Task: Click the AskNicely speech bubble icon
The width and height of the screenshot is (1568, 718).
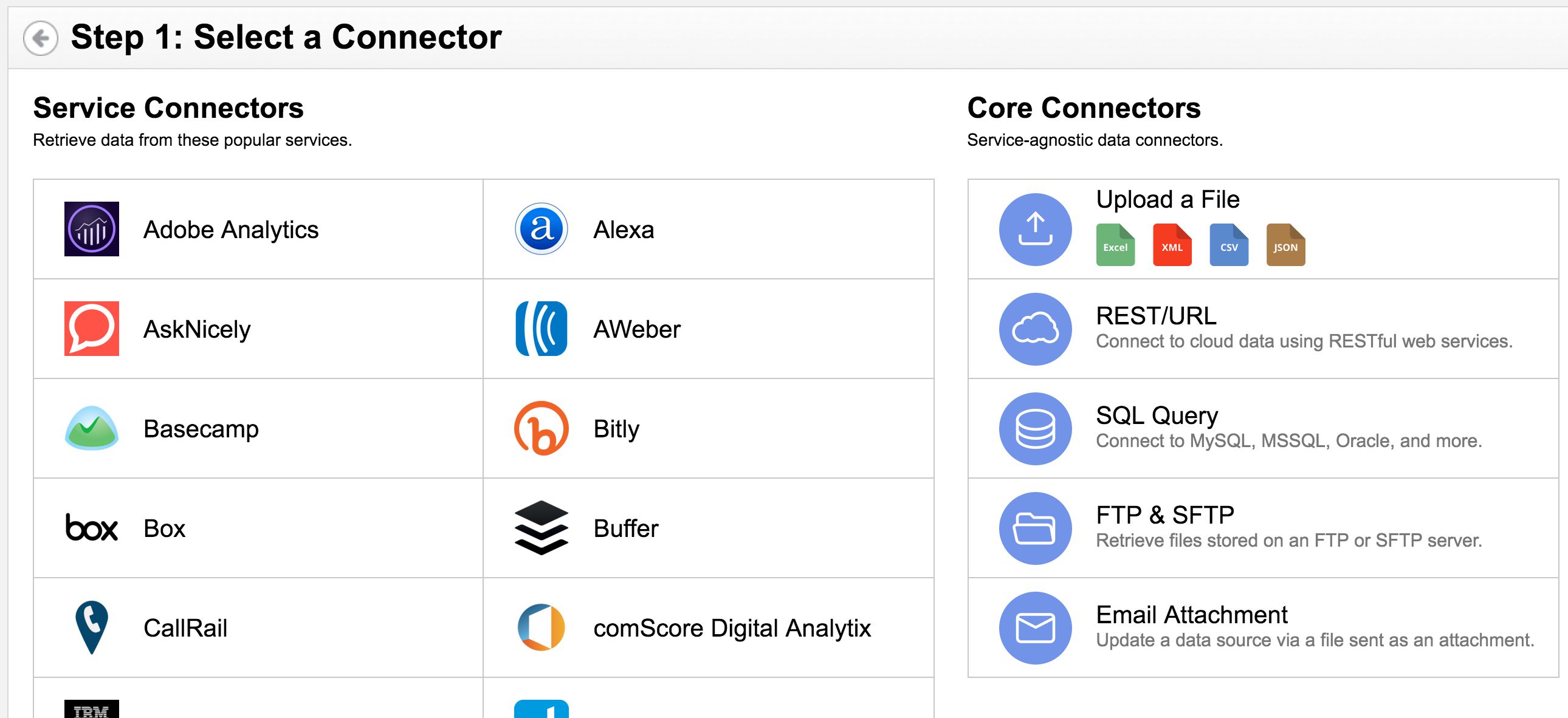Action: [92, 329]
